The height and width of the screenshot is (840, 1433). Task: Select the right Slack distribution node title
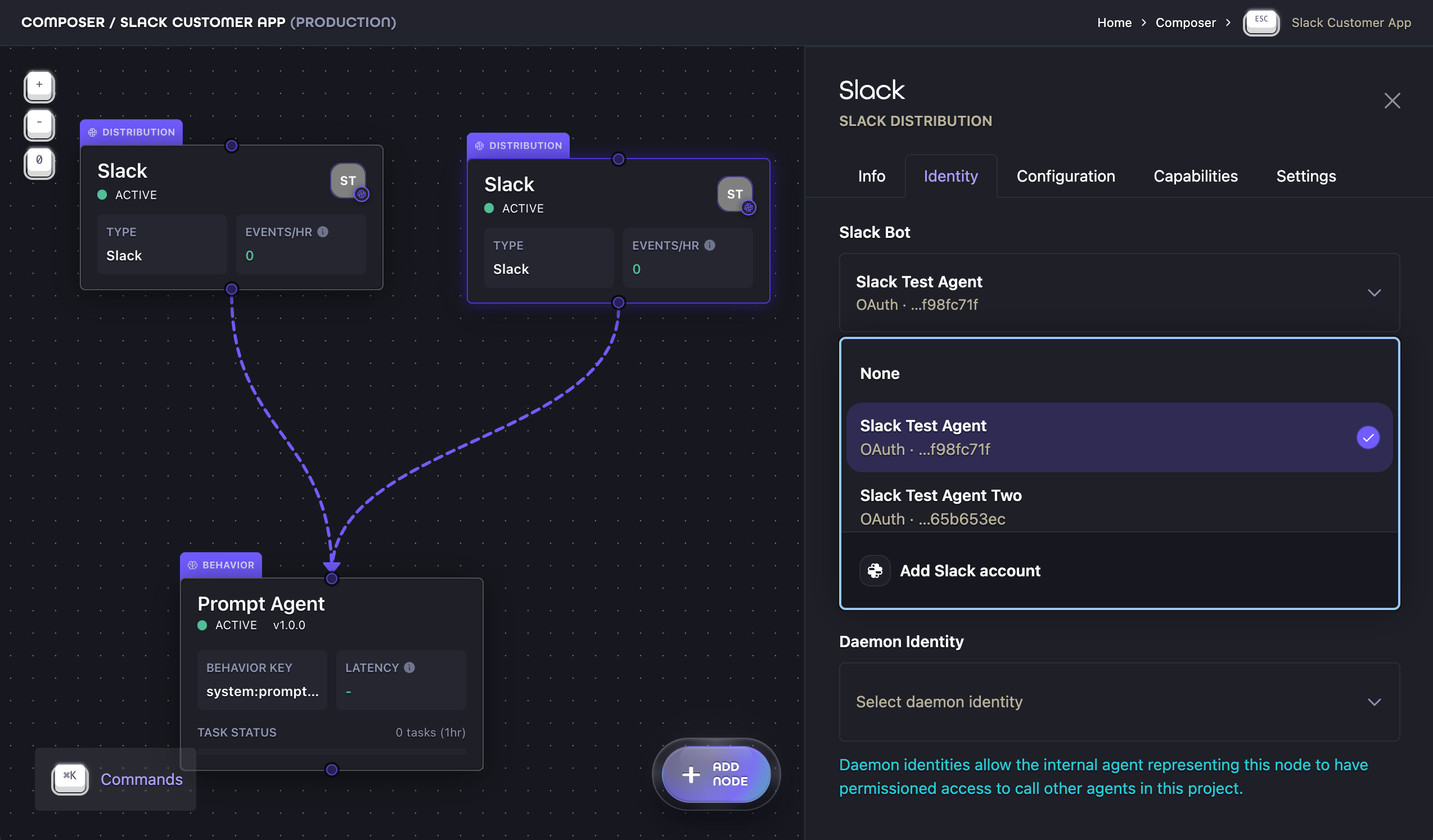click(509, 185)
